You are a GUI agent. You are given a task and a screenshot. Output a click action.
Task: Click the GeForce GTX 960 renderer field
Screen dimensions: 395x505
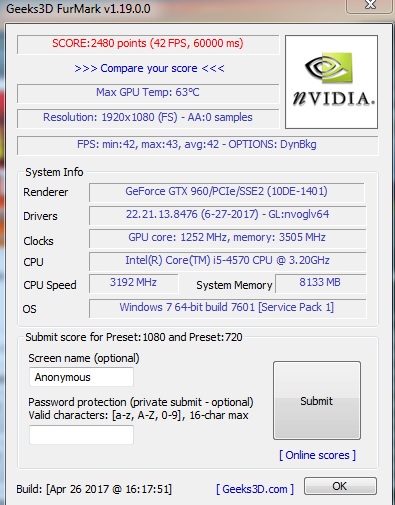[227, 192]
